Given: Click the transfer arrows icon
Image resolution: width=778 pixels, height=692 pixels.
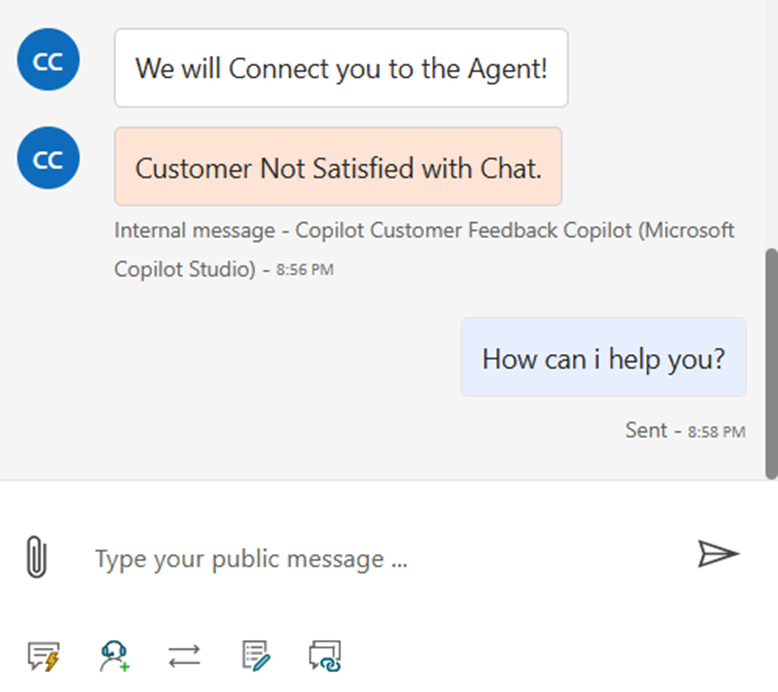Looking at the screenshot, I should (x=184, y=656).
